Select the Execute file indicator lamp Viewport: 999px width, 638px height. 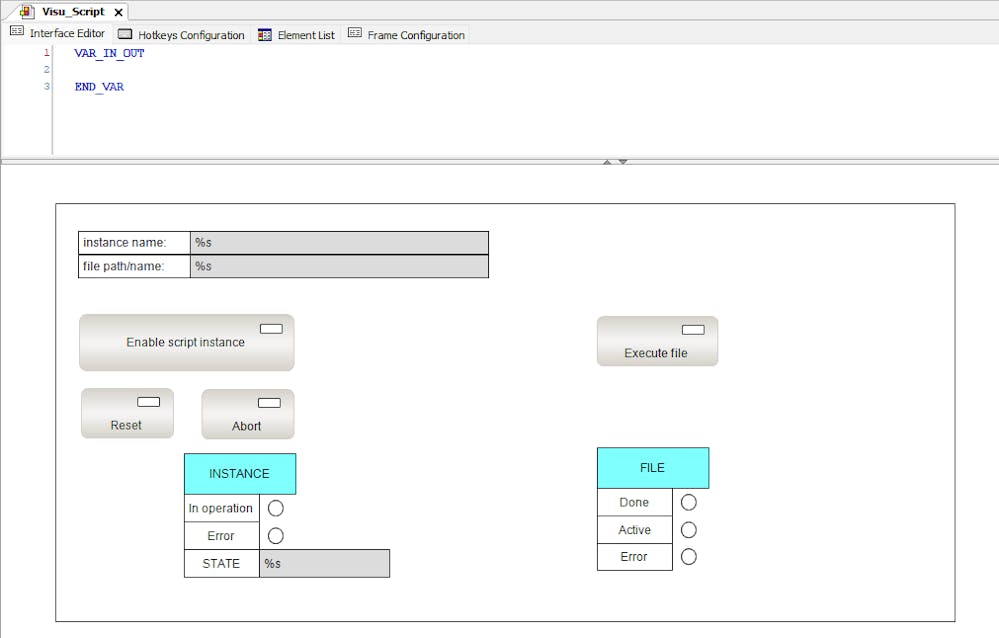tap(693, 330)
